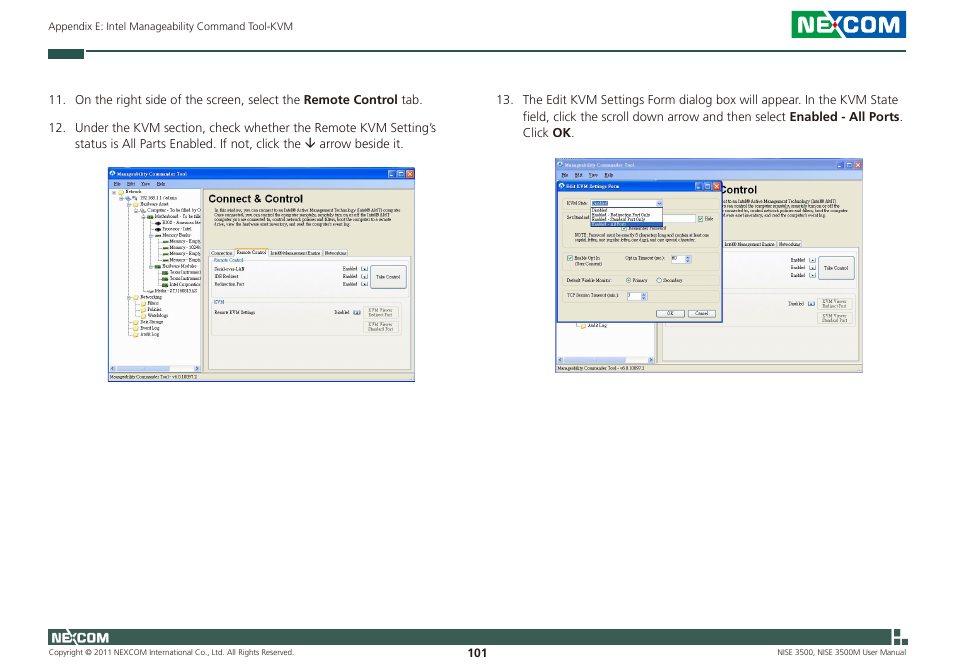Increase Opt in Timeout with up stepper arrow
The width and height of the screenshot is (954, 672).
coord(688,257)
